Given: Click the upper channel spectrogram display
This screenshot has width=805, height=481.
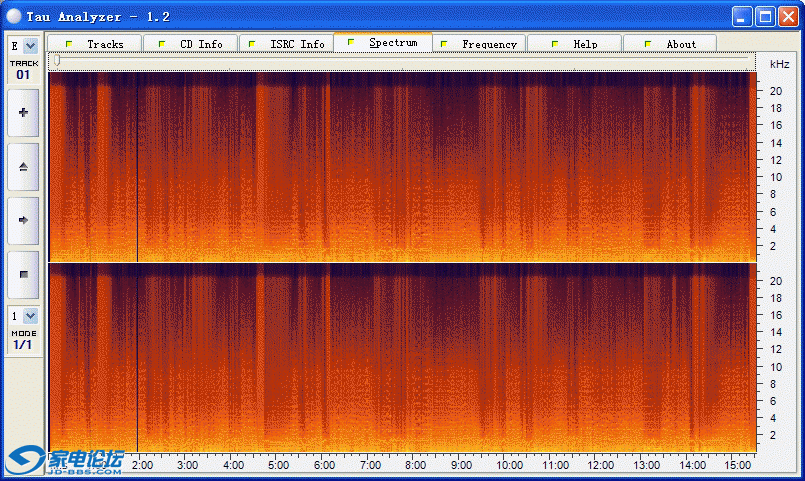Looking at the screenshot, I should [400, 166].
